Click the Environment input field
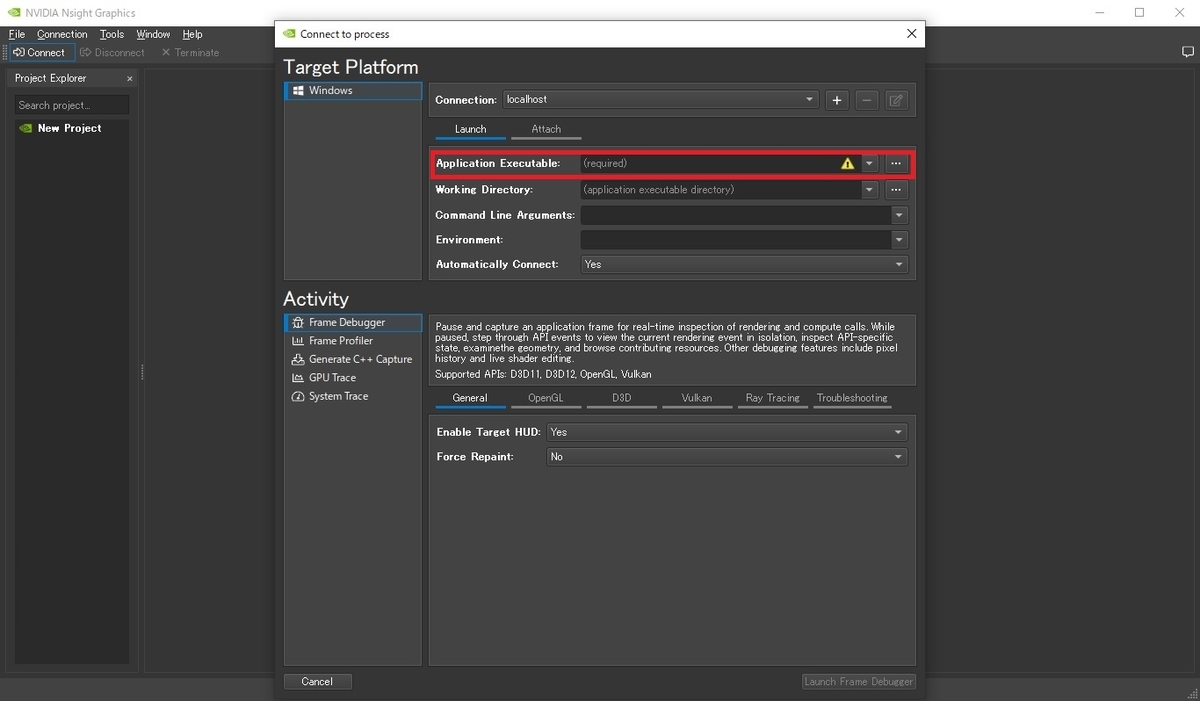 (x=735, y=240)
